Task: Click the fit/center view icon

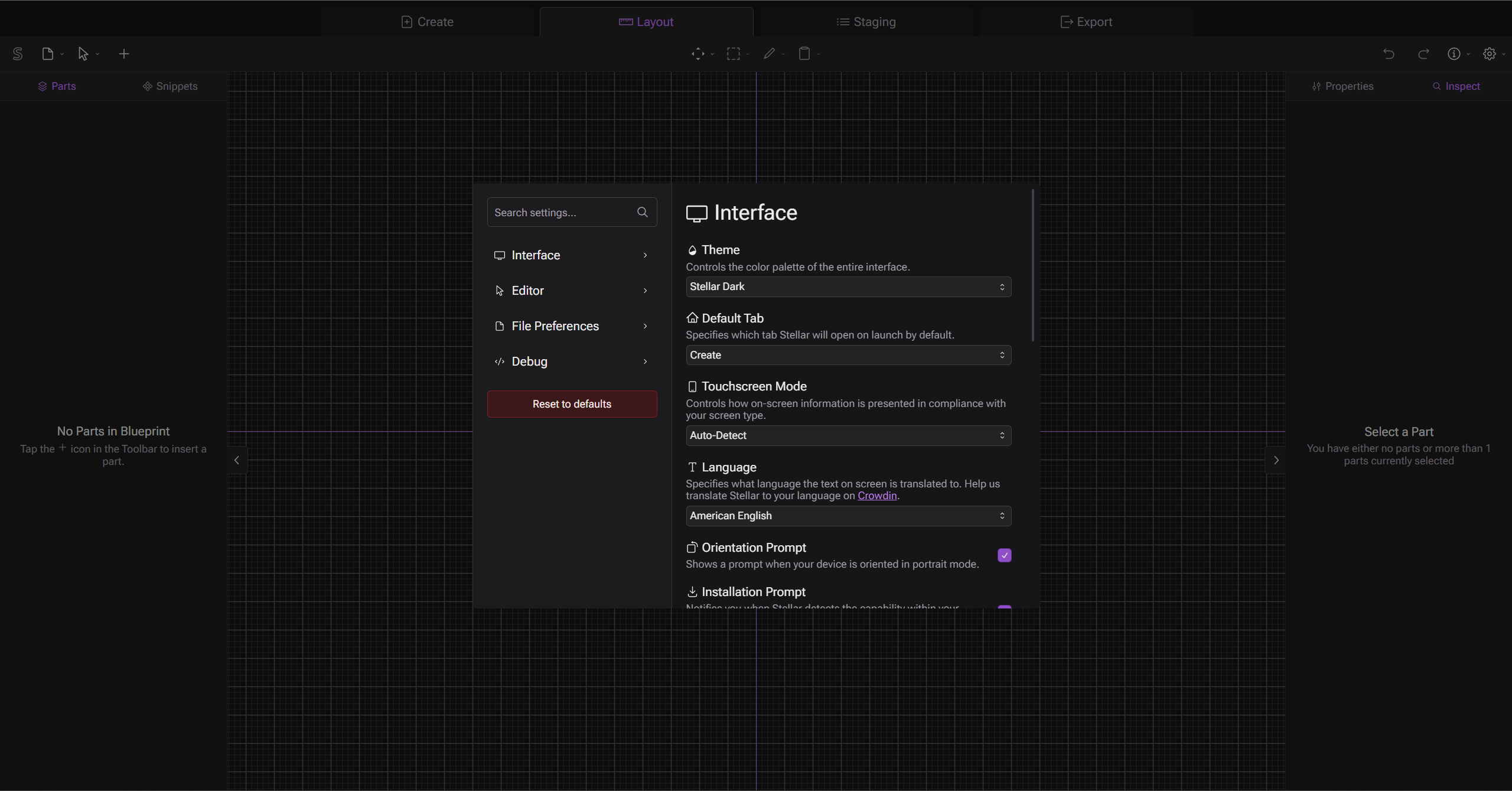Action: click(x=697, y=54)
